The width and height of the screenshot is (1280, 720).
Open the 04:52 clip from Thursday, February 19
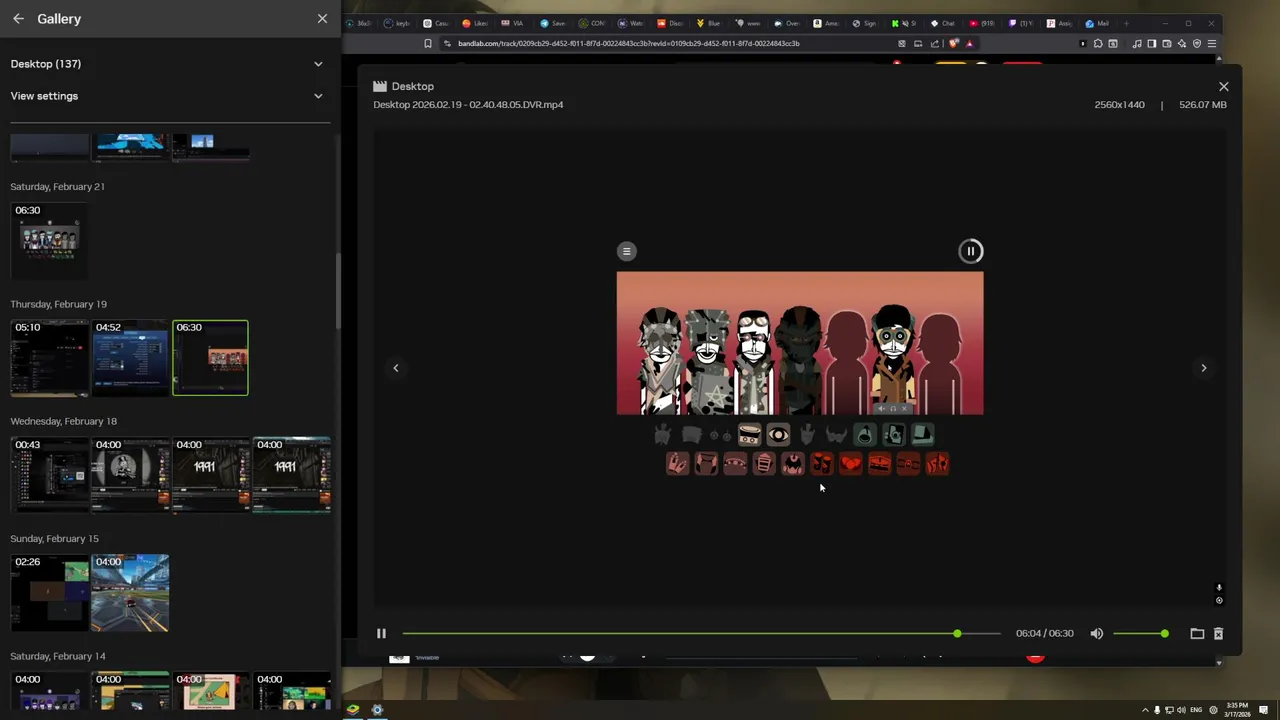coord(130,358)
